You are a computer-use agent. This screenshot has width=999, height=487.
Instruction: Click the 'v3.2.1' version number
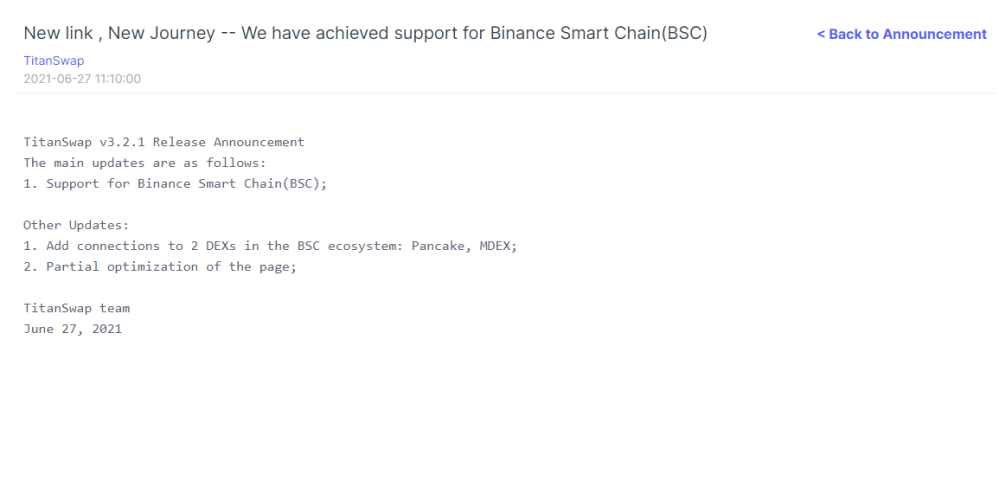122,142
